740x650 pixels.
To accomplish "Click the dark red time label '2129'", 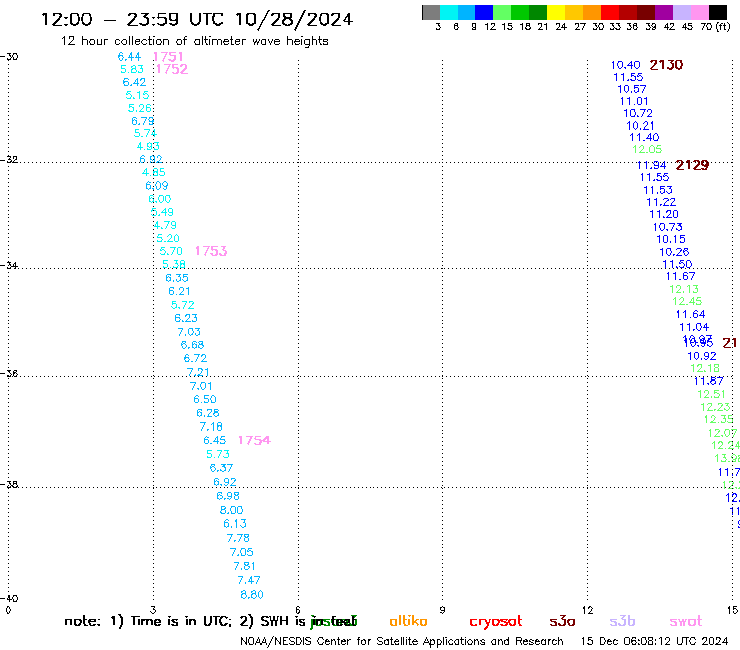I will [692, 165].
